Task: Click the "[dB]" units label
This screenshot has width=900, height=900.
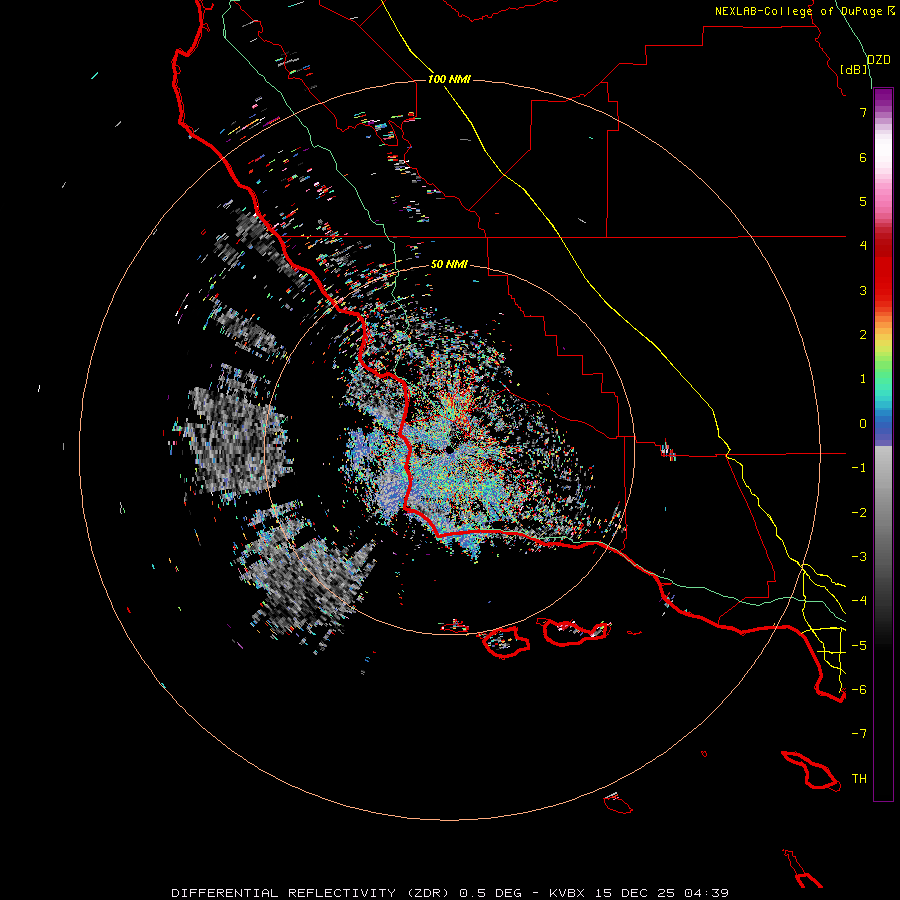Action: pyautogui.click(x=854, y=69)
